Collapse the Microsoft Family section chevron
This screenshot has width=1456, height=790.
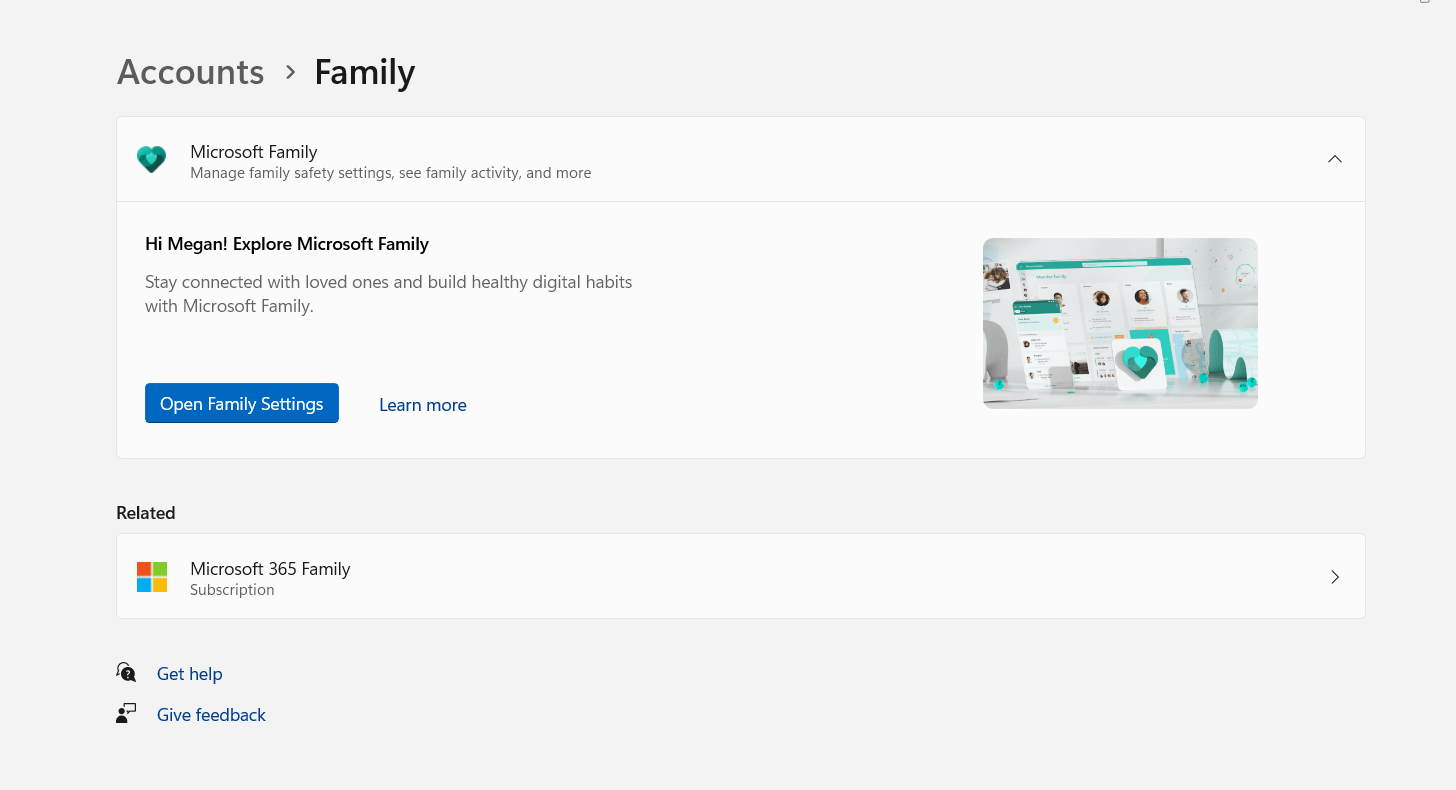1335,159
